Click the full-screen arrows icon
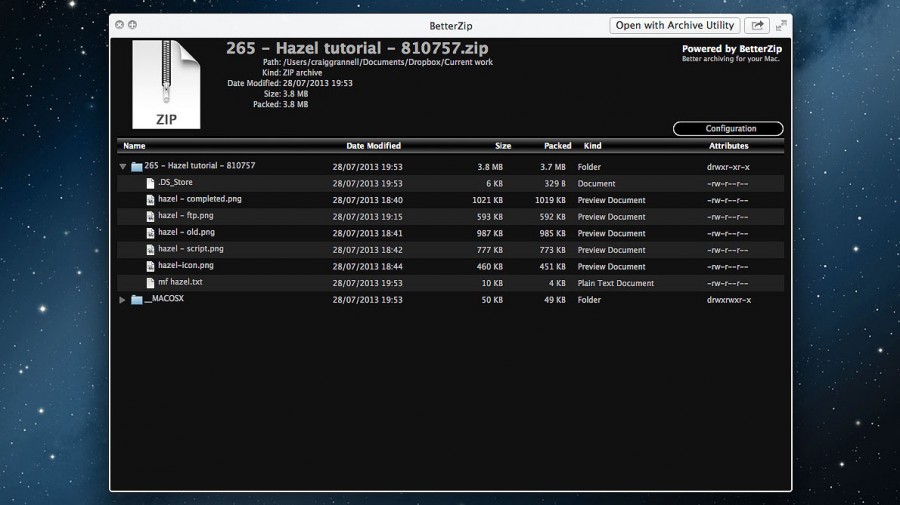This screenshot has width=900, height=505. (x=779, y=26)
